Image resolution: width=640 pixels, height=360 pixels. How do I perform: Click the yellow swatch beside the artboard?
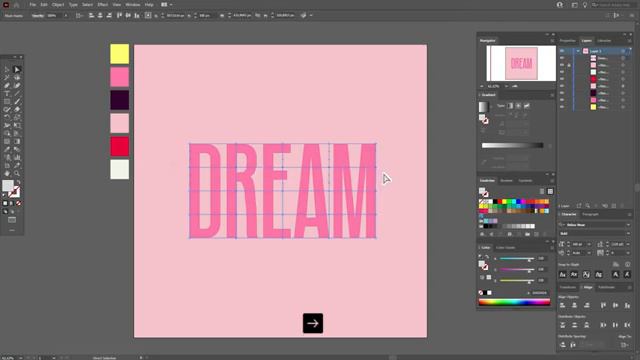click(x=120, y=54)
